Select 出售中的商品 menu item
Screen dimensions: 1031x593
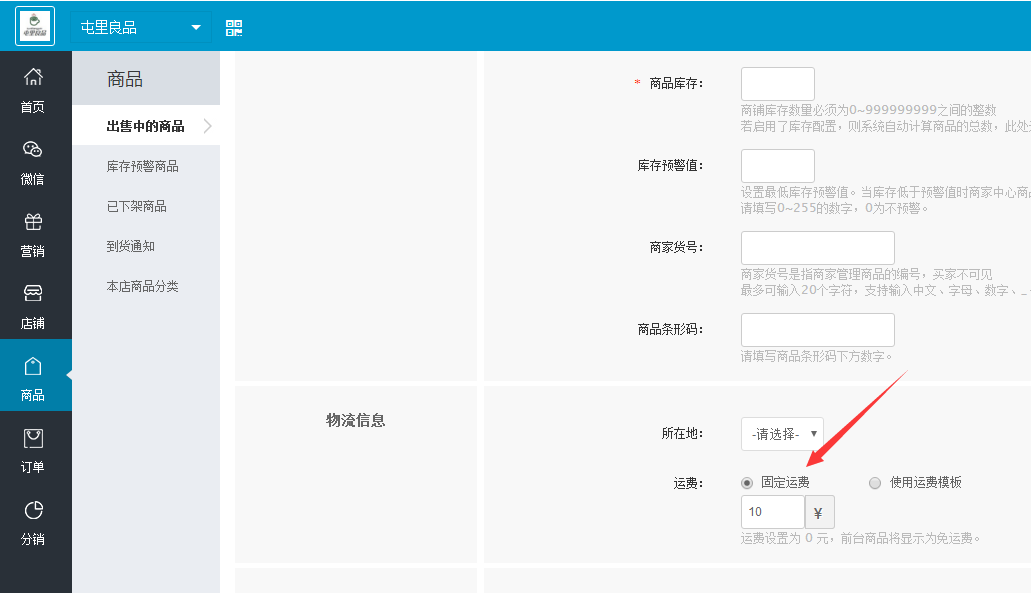146,126
